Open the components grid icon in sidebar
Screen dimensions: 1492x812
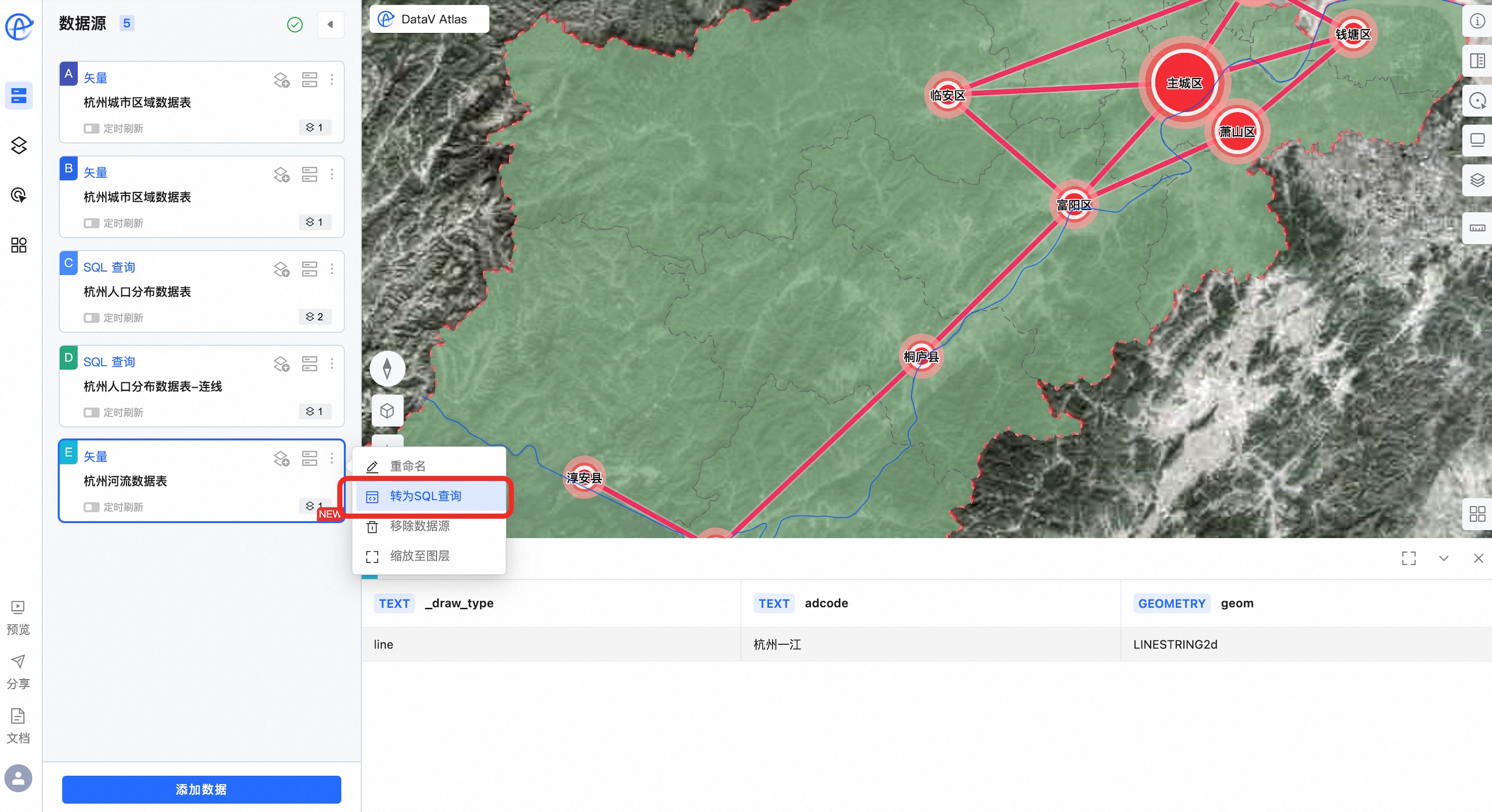pyautogui.click(x=18, y=245)
